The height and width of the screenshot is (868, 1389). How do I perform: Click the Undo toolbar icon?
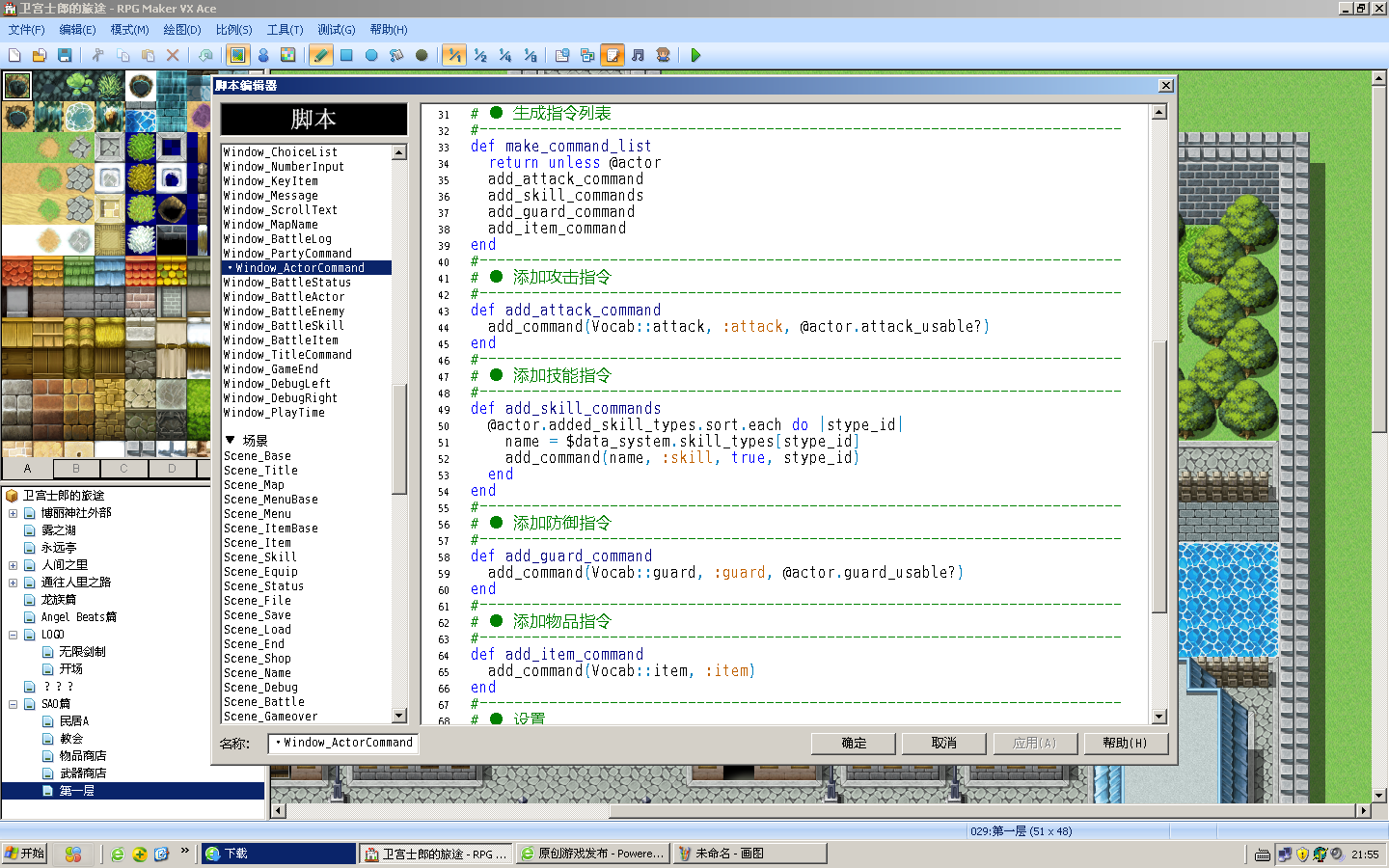point(205,56)
